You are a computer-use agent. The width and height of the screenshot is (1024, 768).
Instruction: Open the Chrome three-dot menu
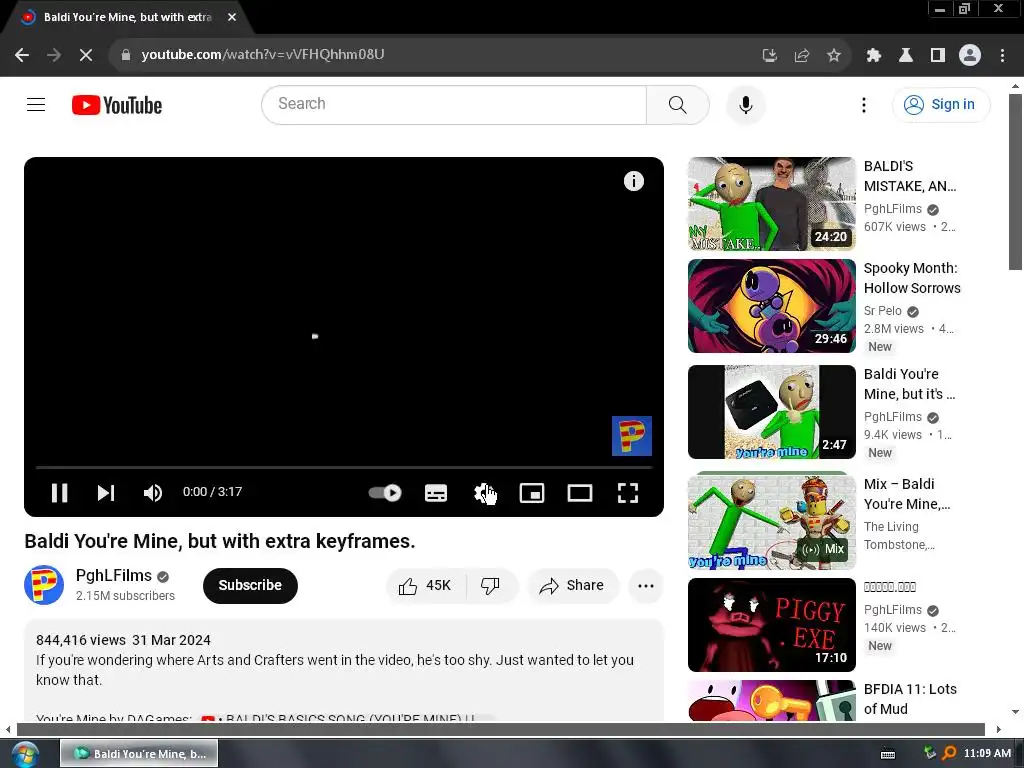pos(1002,55)
